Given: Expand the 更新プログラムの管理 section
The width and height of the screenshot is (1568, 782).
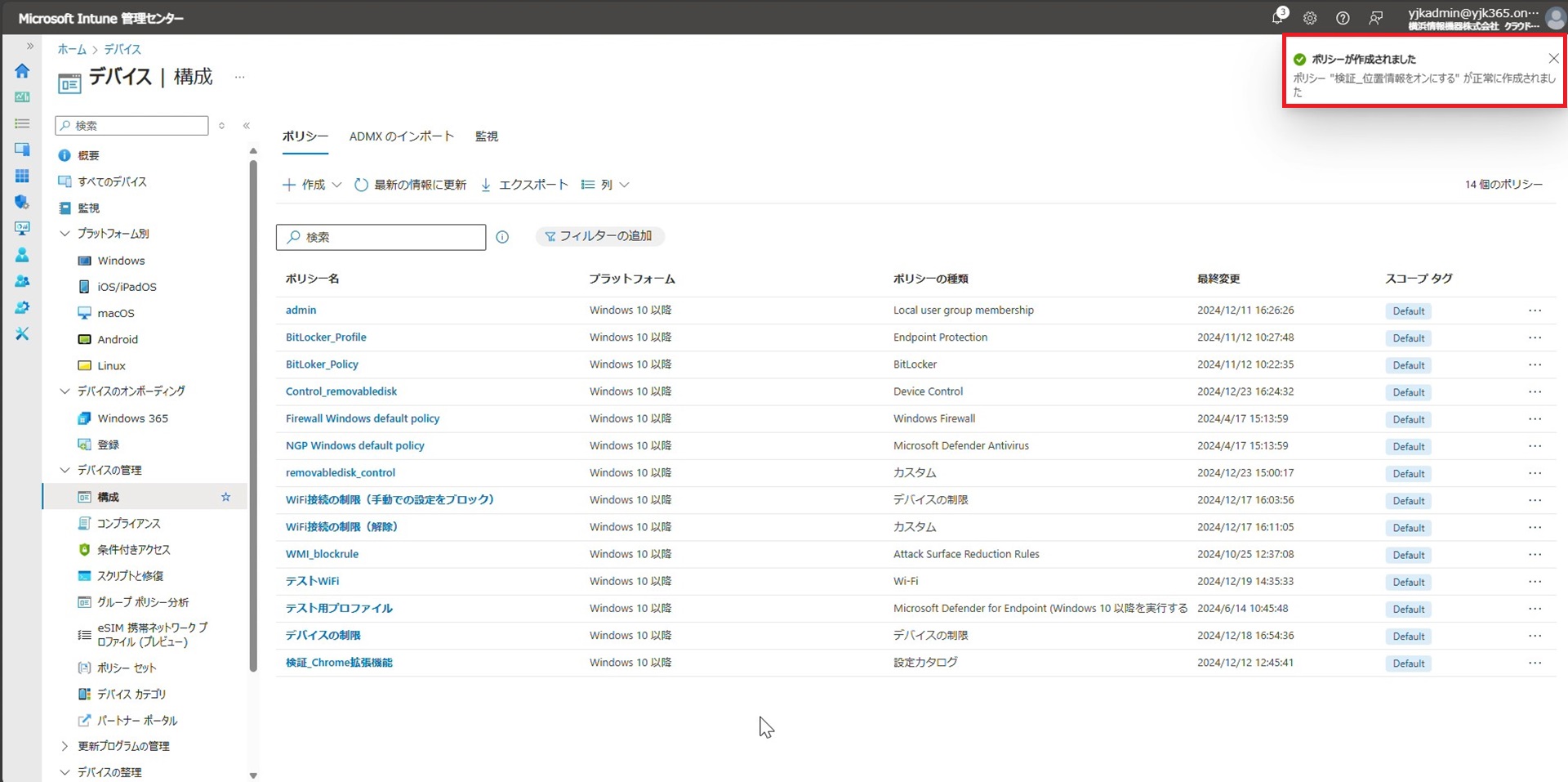Looking at the screenshot, I should 65,746.
